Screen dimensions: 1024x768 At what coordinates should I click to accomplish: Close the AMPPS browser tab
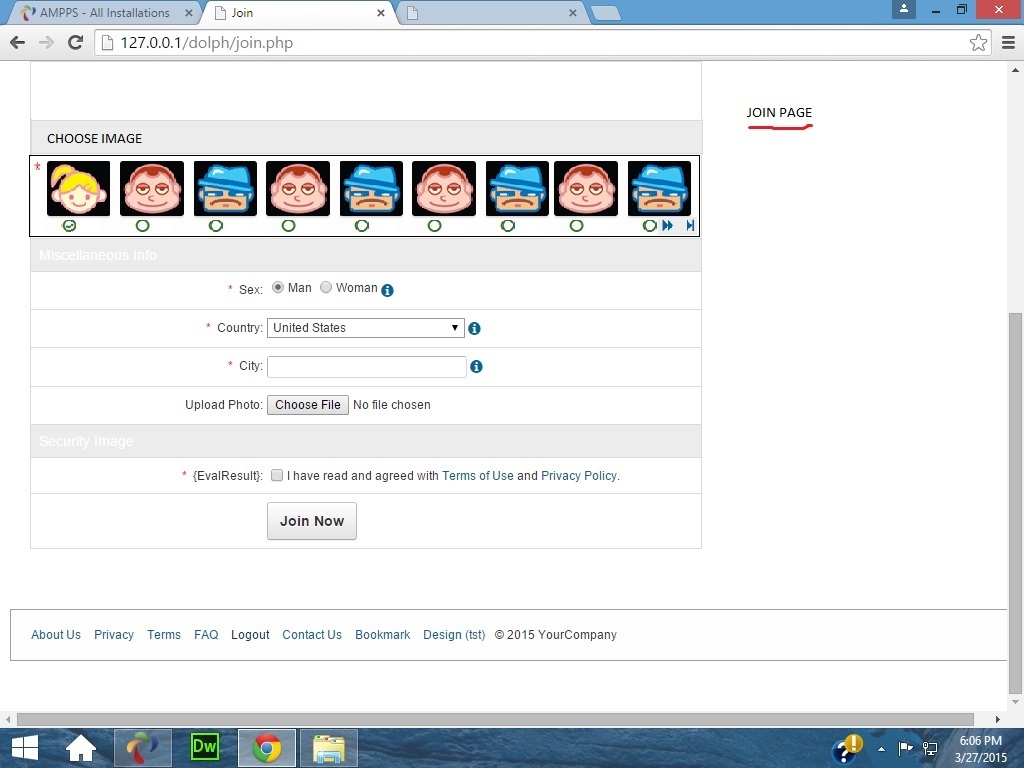pyautogui.click(x=189, y=12)
